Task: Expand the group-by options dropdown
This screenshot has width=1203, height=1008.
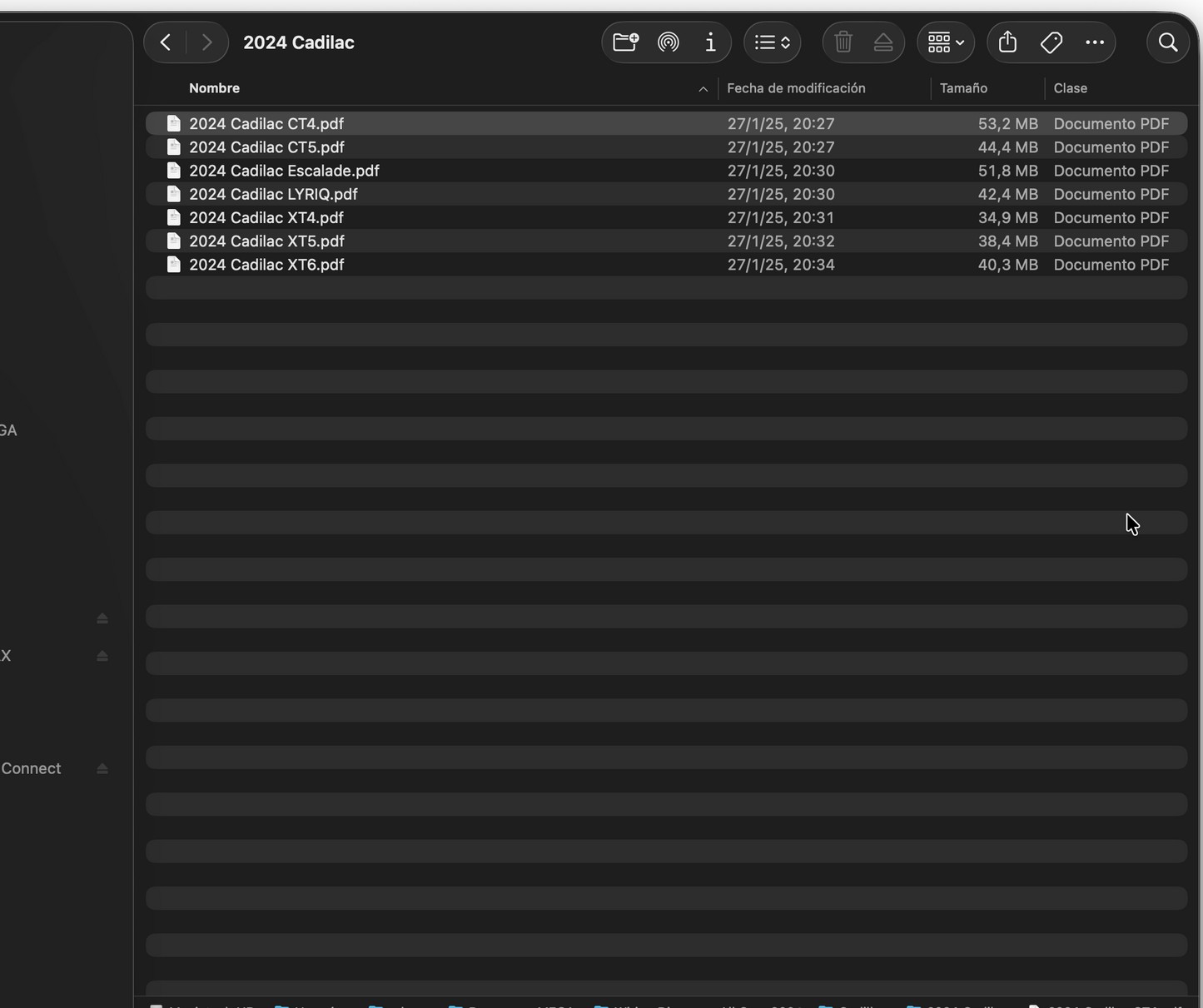Action: click(946, 42)
